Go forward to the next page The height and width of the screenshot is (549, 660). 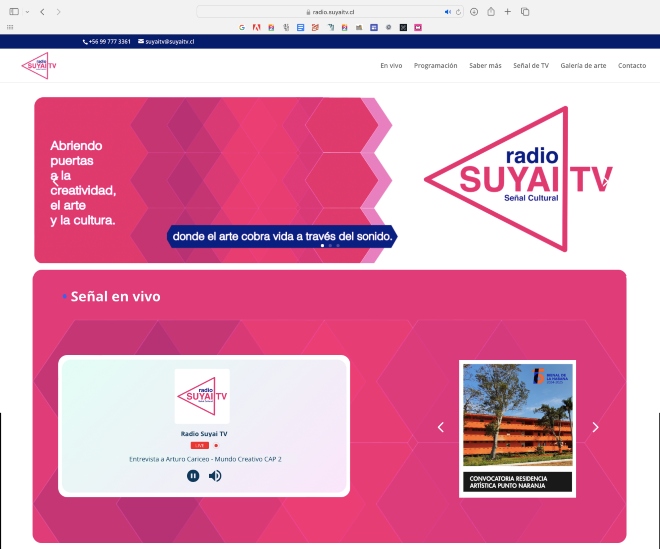click(58, 12)
